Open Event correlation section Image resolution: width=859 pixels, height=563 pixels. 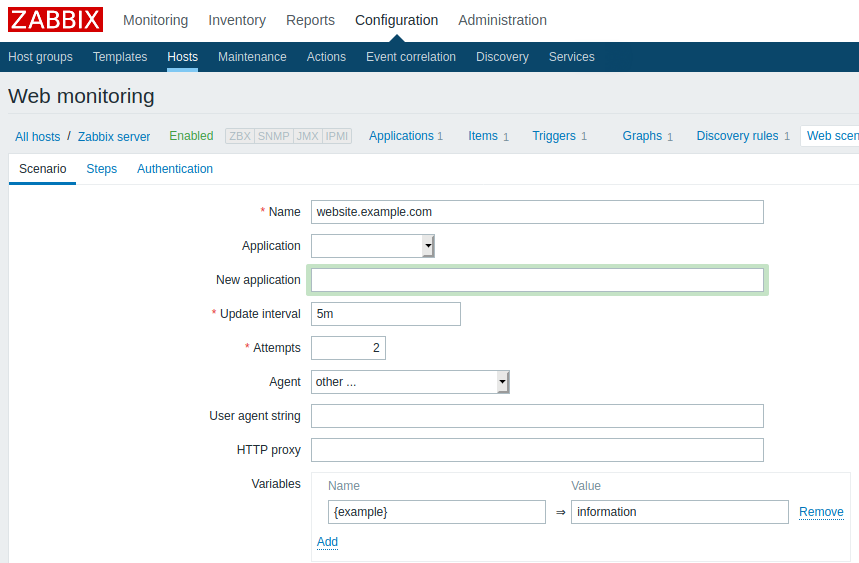click(411, 57)
